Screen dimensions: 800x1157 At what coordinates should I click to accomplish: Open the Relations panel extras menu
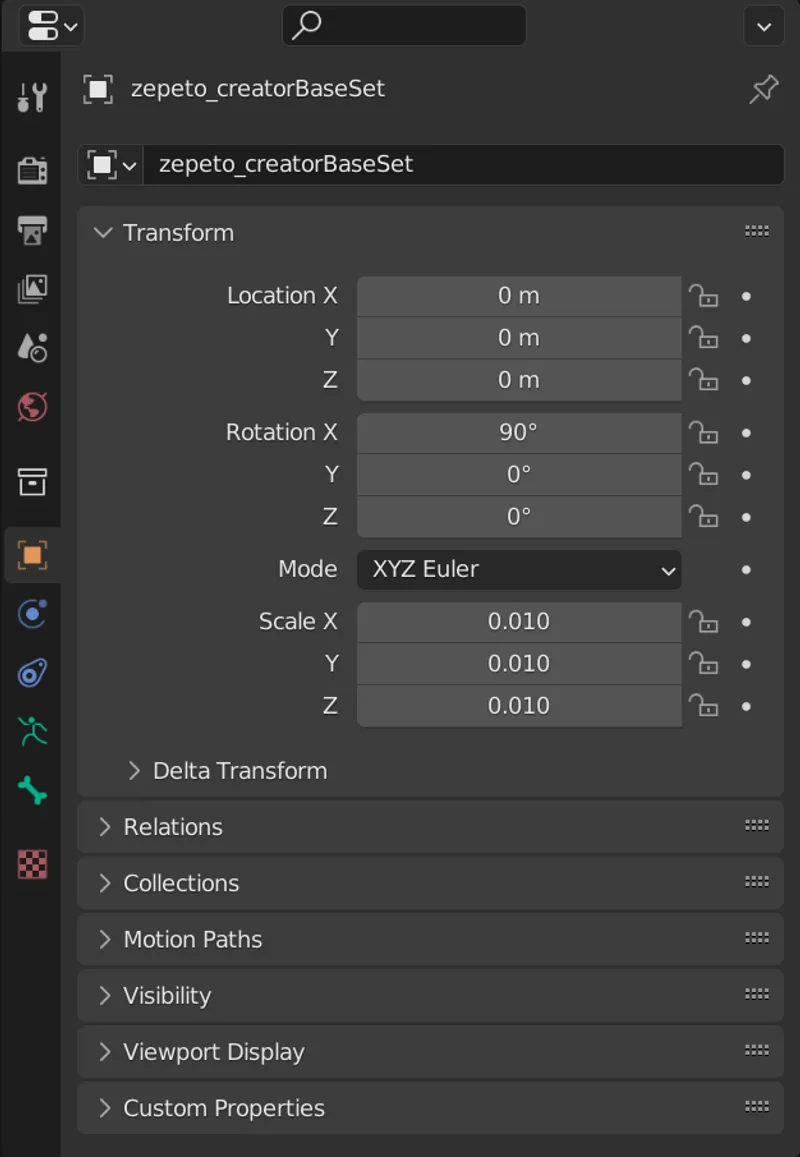tap(756, 827)
